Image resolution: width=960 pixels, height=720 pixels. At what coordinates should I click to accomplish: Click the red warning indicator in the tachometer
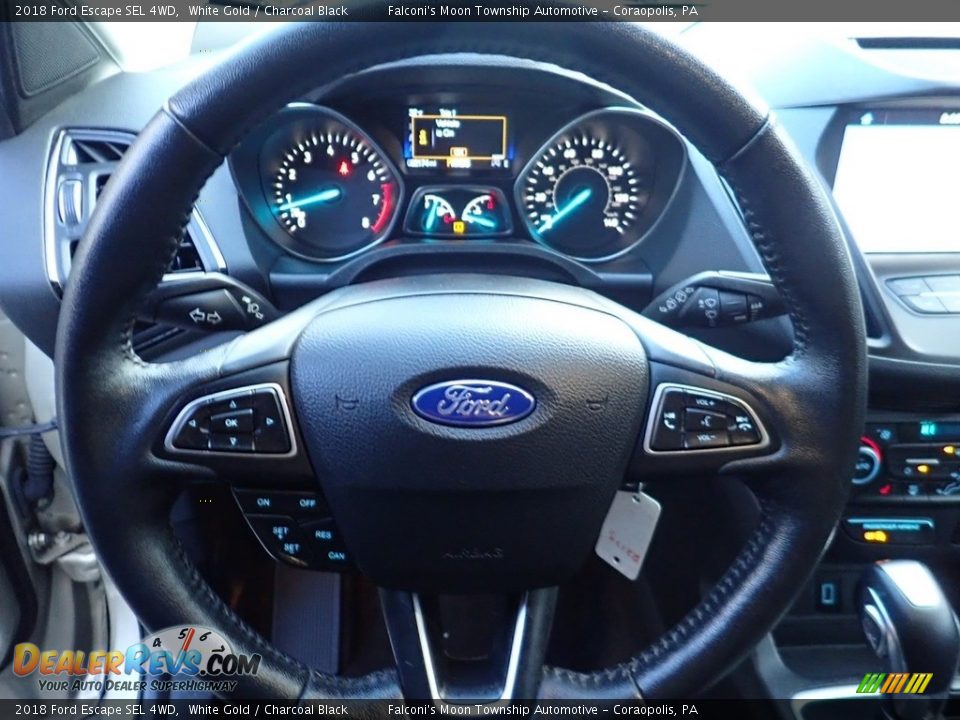pyautogui.click(x=344, y=167)
